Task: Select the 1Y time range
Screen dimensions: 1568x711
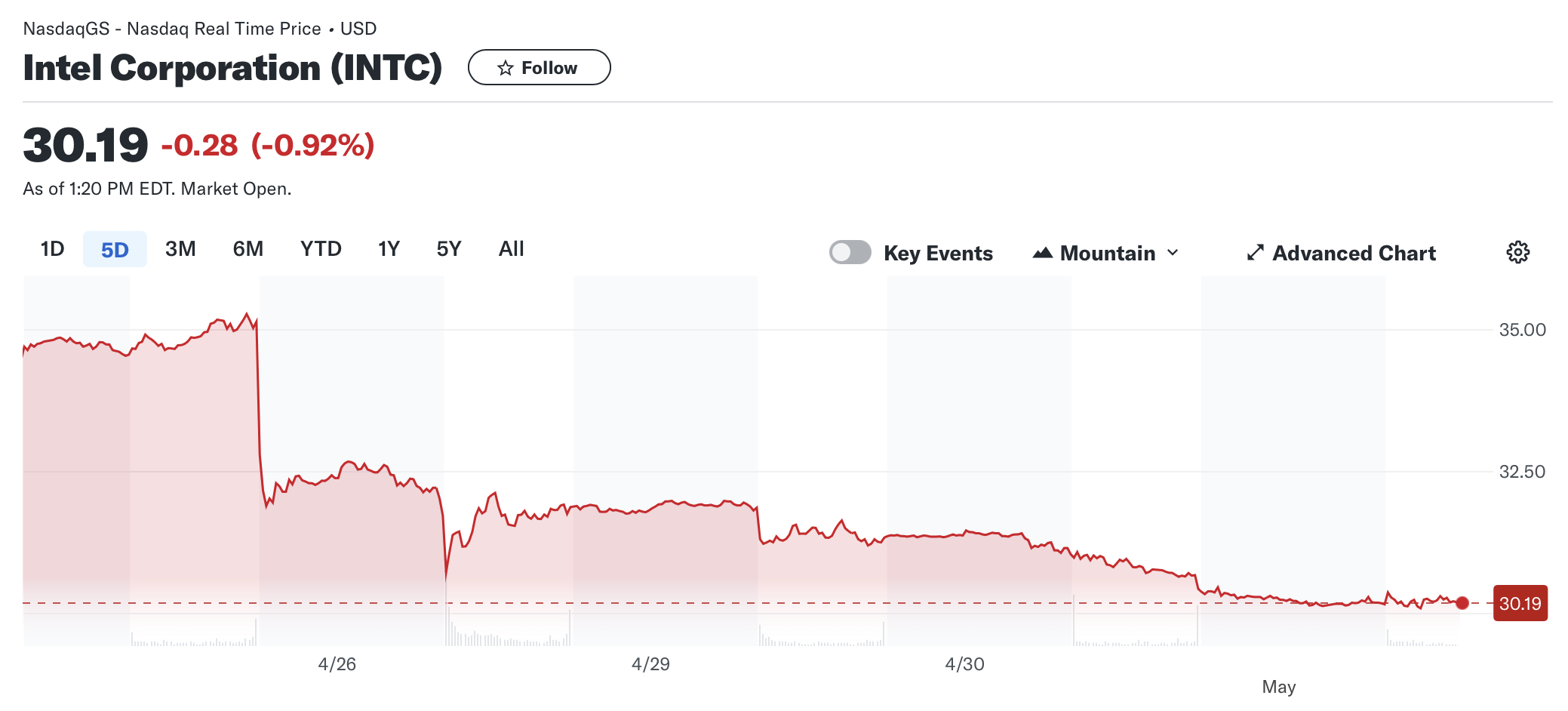Action: pos(389,249)
